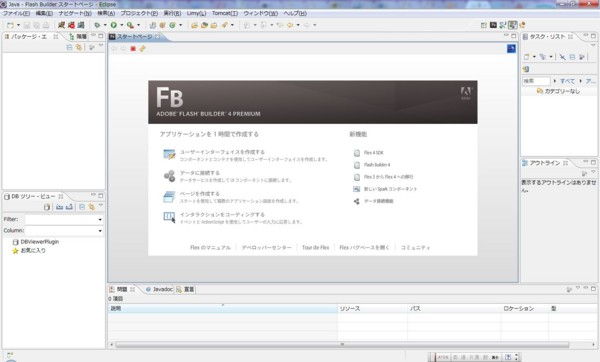
Task: Click the New Task icon in Task List
Action: coord(527,57)
